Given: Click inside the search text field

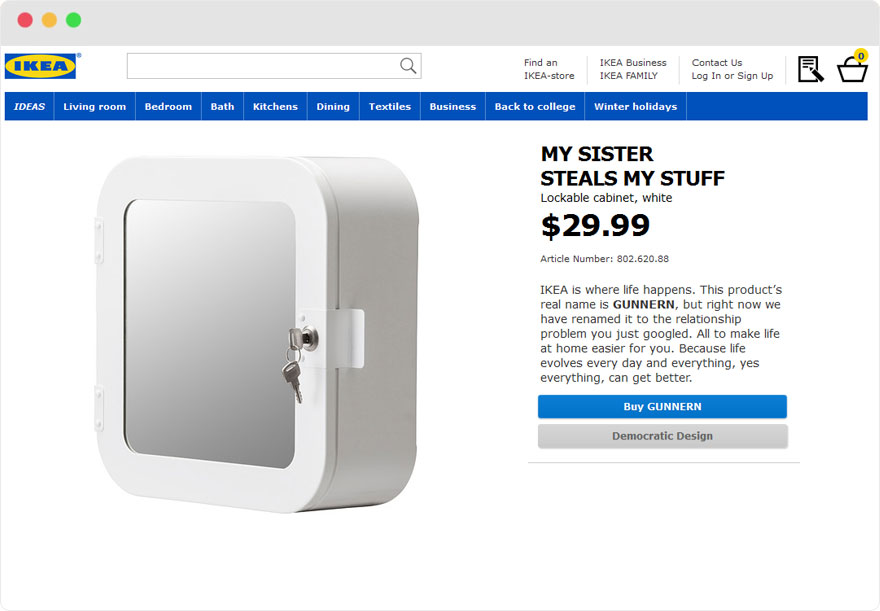Looking at the screenshot, I should click(x=262, y=66).
